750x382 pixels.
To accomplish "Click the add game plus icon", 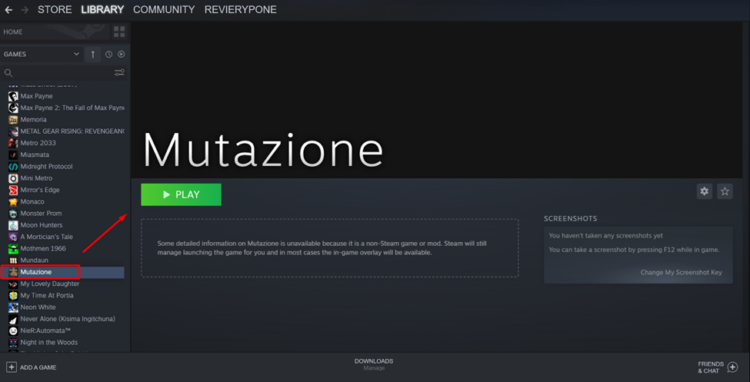I will [x=11, y=367].
